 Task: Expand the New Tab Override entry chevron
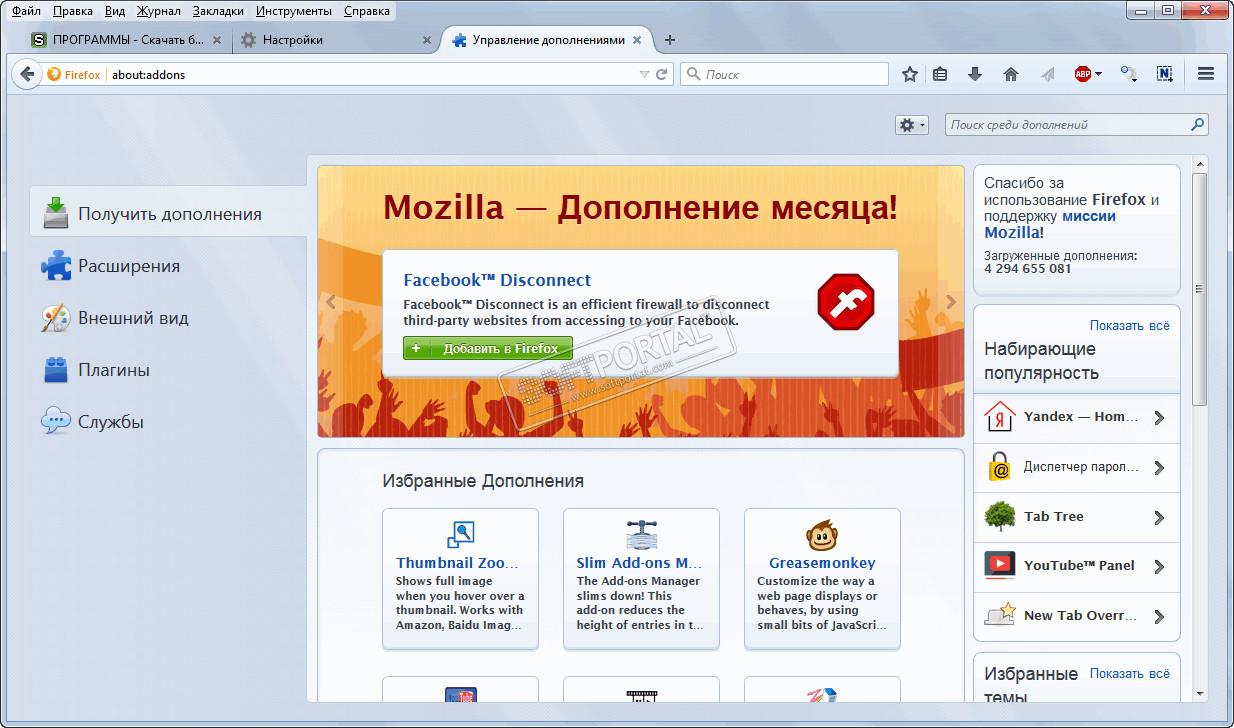coord(1159,616)
